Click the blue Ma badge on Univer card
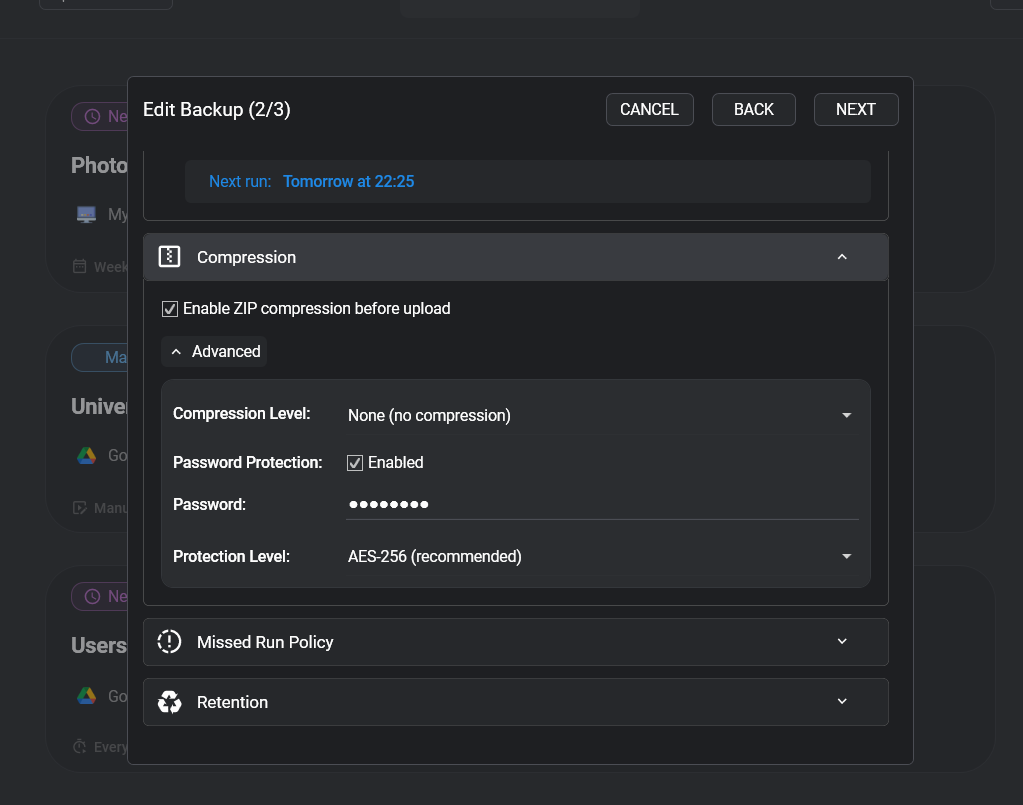1023x805 pixels. point(100,357)
